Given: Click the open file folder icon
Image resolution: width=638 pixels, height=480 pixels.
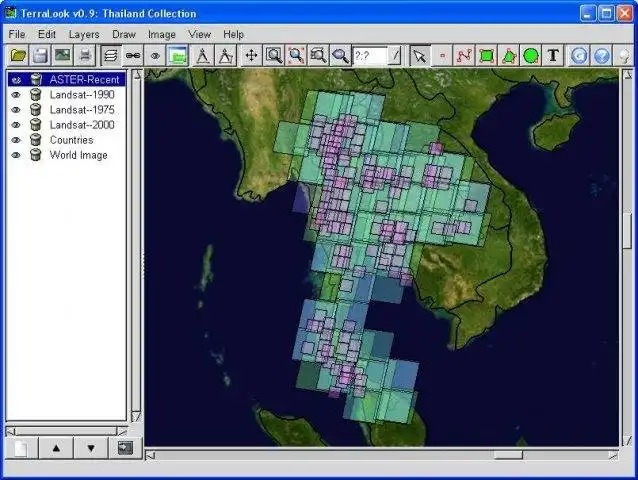Looking at the screenshot, I should coord(18,55).
